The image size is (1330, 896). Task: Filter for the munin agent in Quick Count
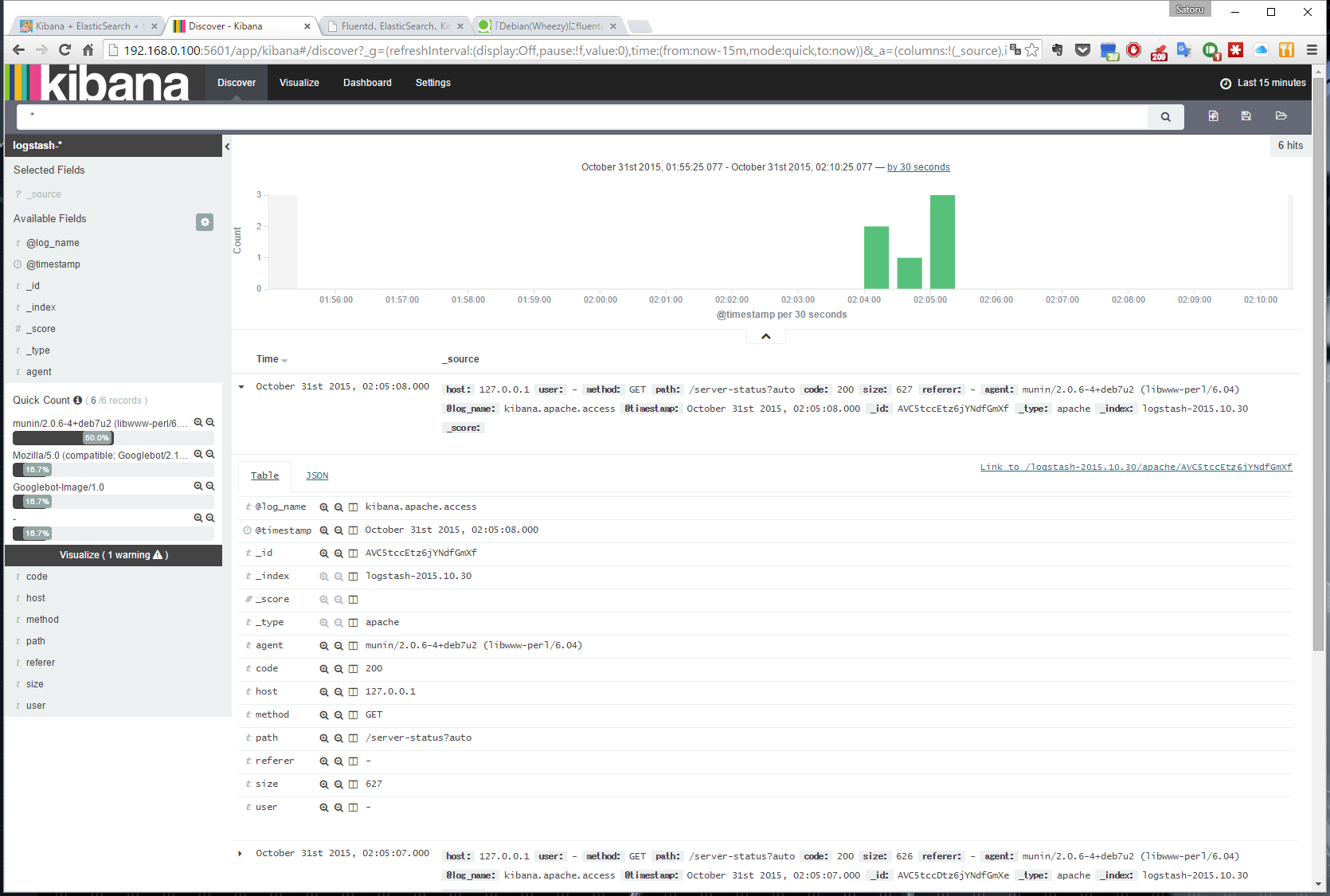(x=198, y=422)
